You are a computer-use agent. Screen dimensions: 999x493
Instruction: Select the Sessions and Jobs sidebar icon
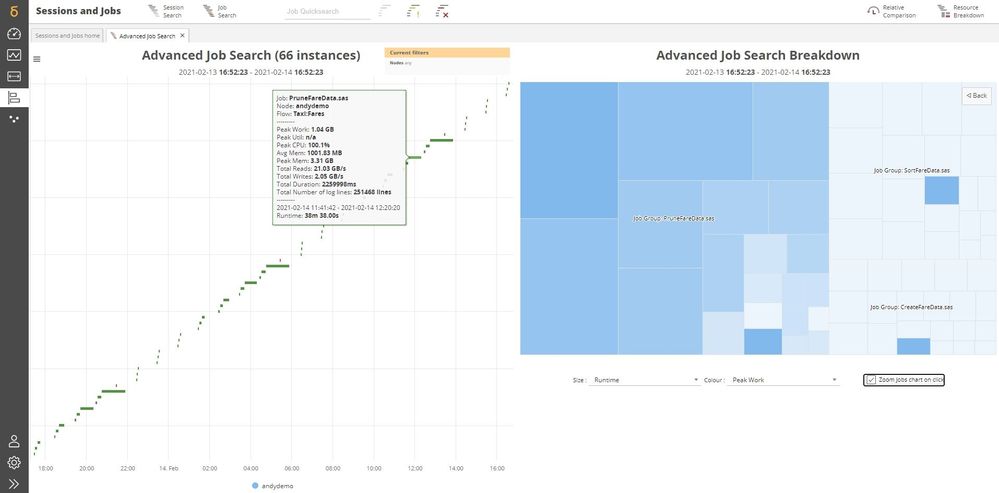point(14,97)
